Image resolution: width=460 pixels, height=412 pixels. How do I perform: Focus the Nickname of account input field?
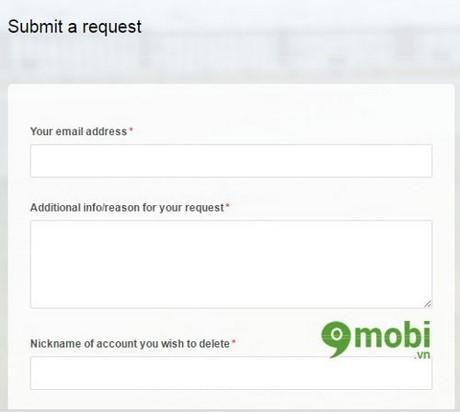(231, 373)
